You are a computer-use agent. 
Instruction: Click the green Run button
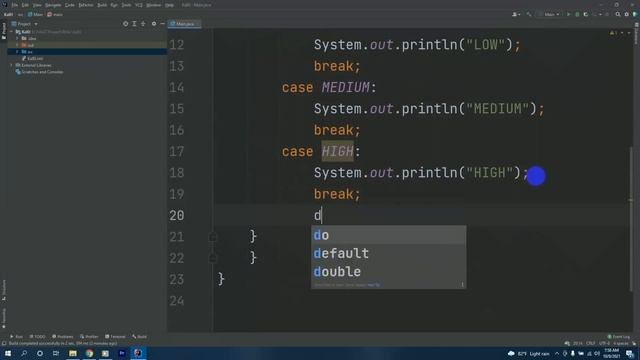click(568, 14)
